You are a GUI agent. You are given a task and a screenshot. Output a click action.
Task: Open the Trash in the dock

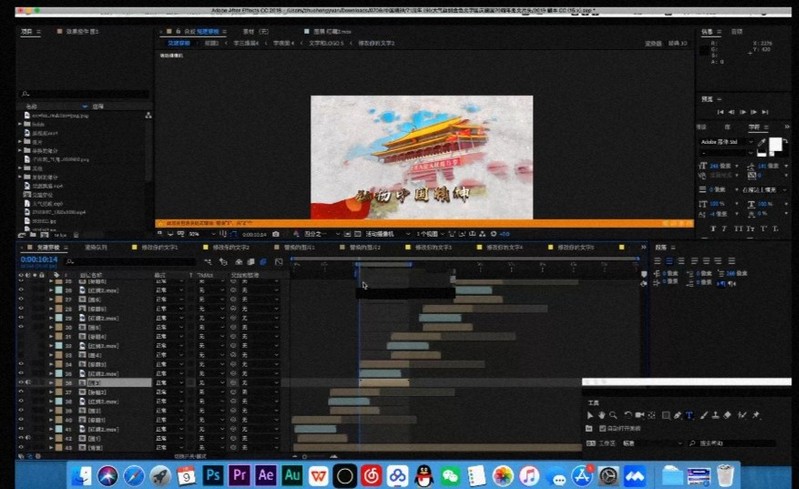725,475
